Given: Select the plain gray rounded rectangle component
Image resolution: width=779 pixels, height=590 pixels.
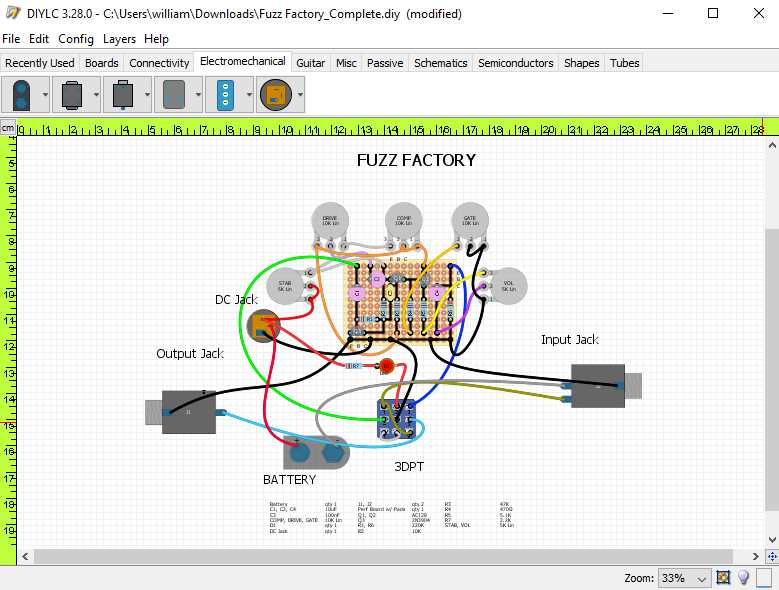Looking at the screenshot, I should [x=173, y=94].
